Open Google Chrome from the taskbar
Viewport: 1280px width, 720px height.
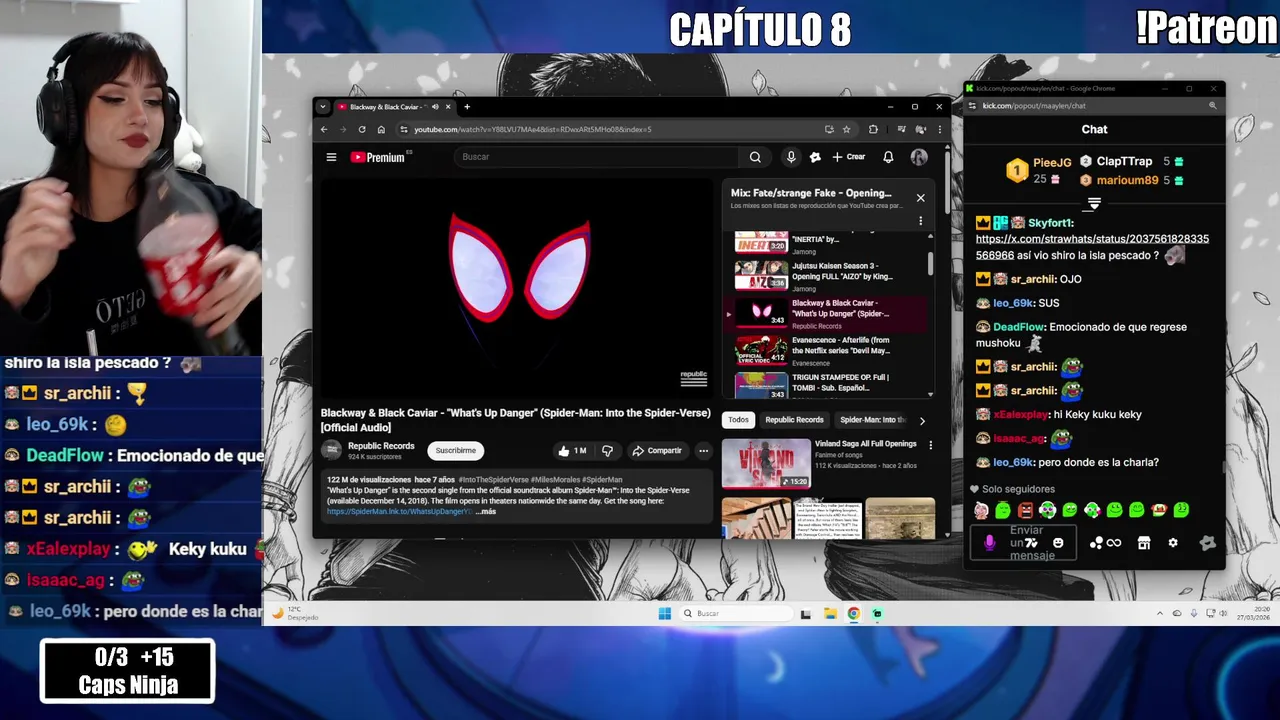coord(854,614)
